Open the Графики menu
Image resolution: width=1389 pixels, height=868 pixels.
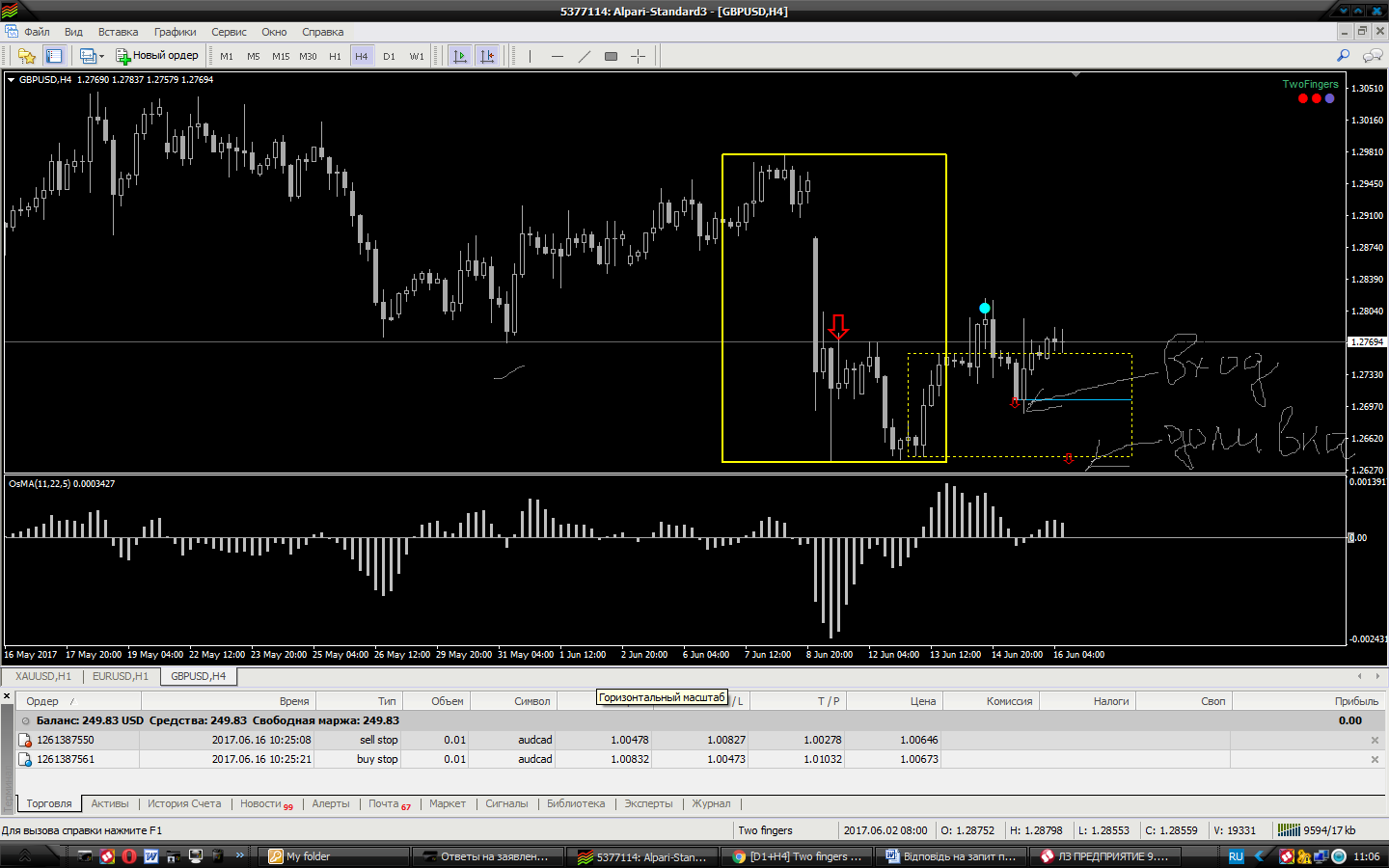[x=175, y=32]
